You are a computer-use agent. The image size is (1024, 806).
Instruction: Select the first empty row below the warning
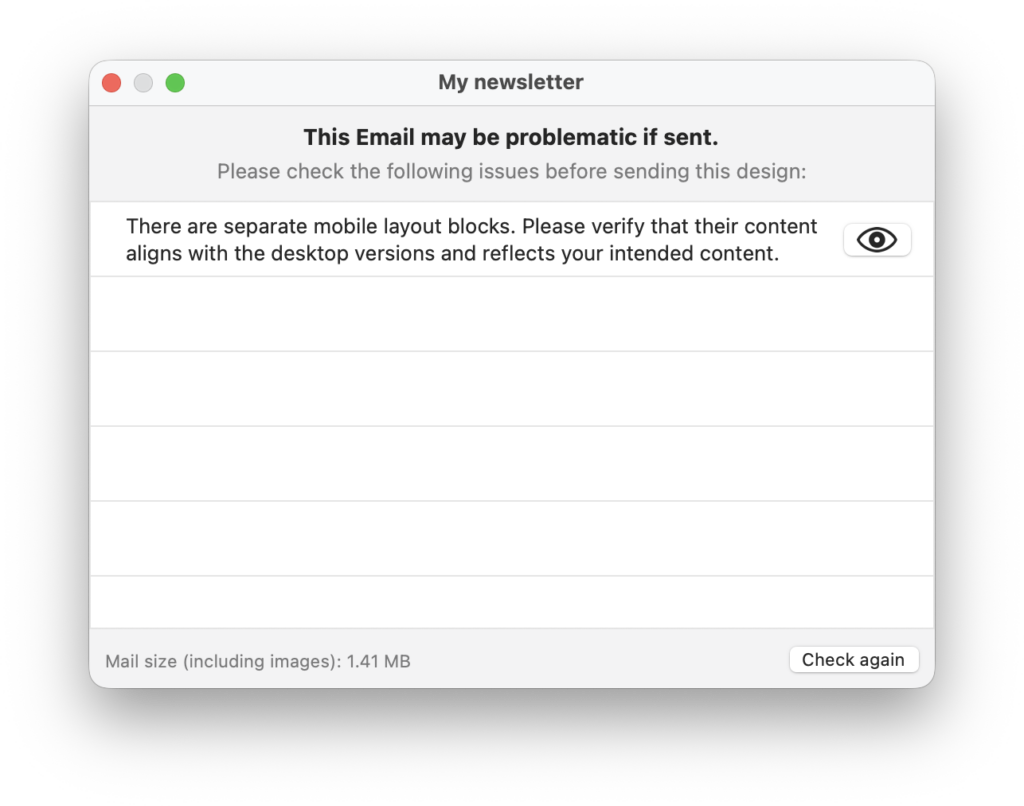coord(511,314)
